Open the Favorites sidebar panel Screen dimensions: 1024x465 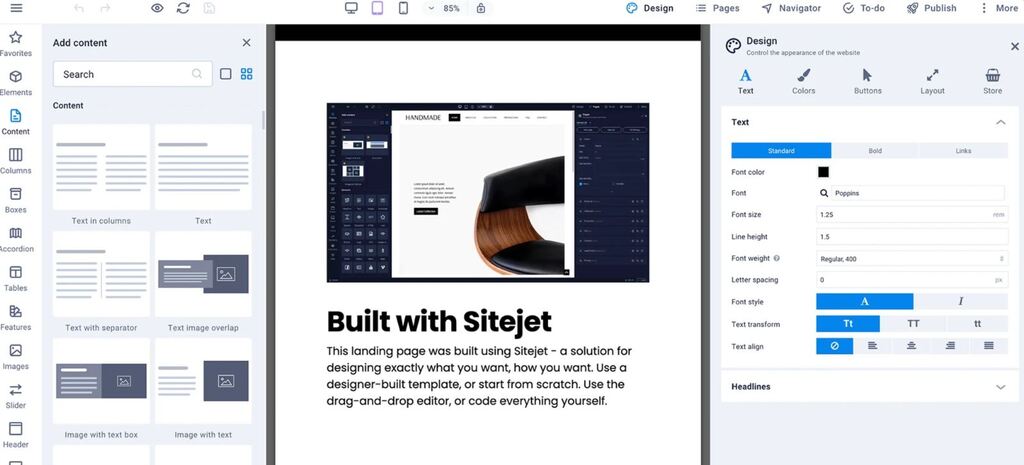(15, 43)
